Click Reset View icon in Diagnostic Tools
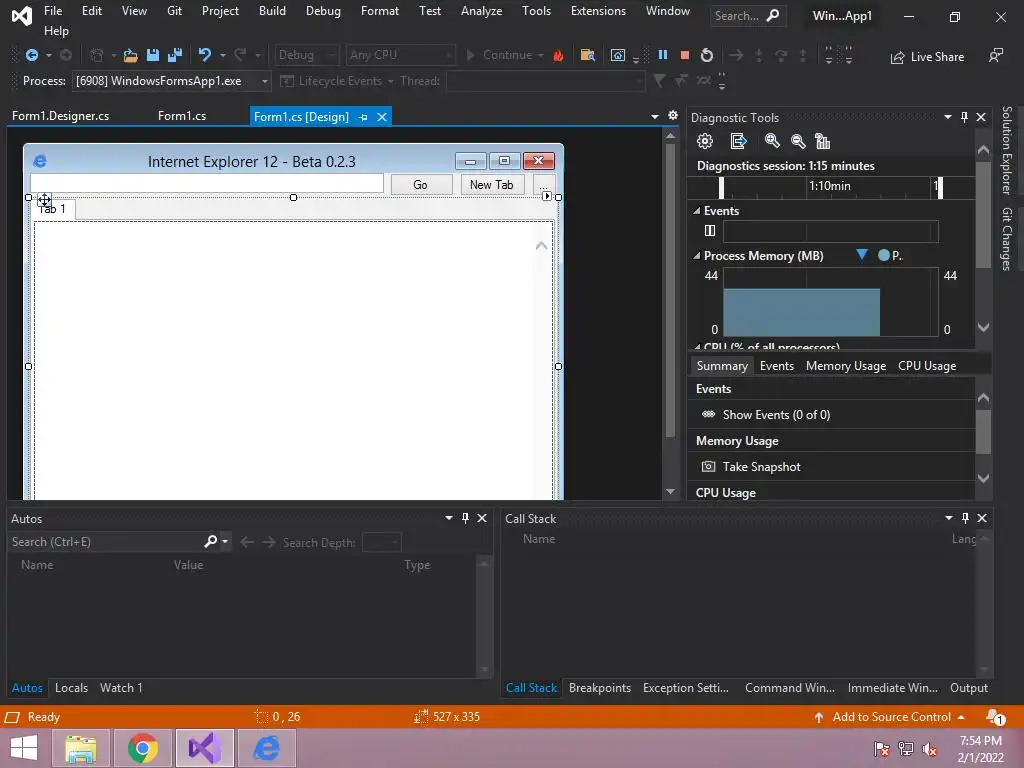1024x768 pixels. tap(822, 141)
